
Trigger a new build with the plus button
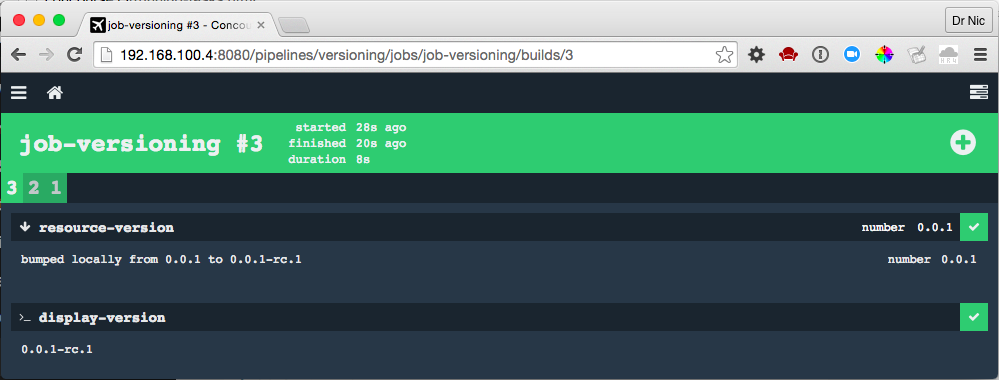[x=963, y=143]
